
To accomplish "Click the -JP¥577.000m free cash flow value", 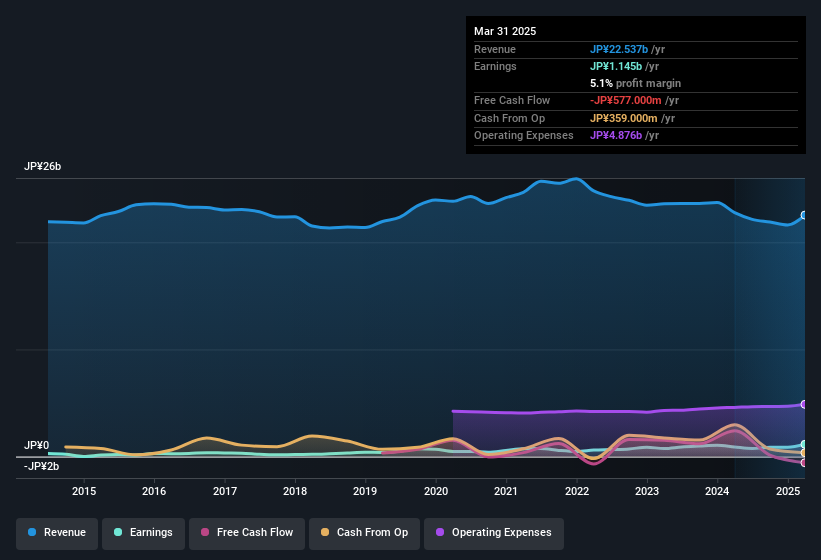I will (626, 100).
